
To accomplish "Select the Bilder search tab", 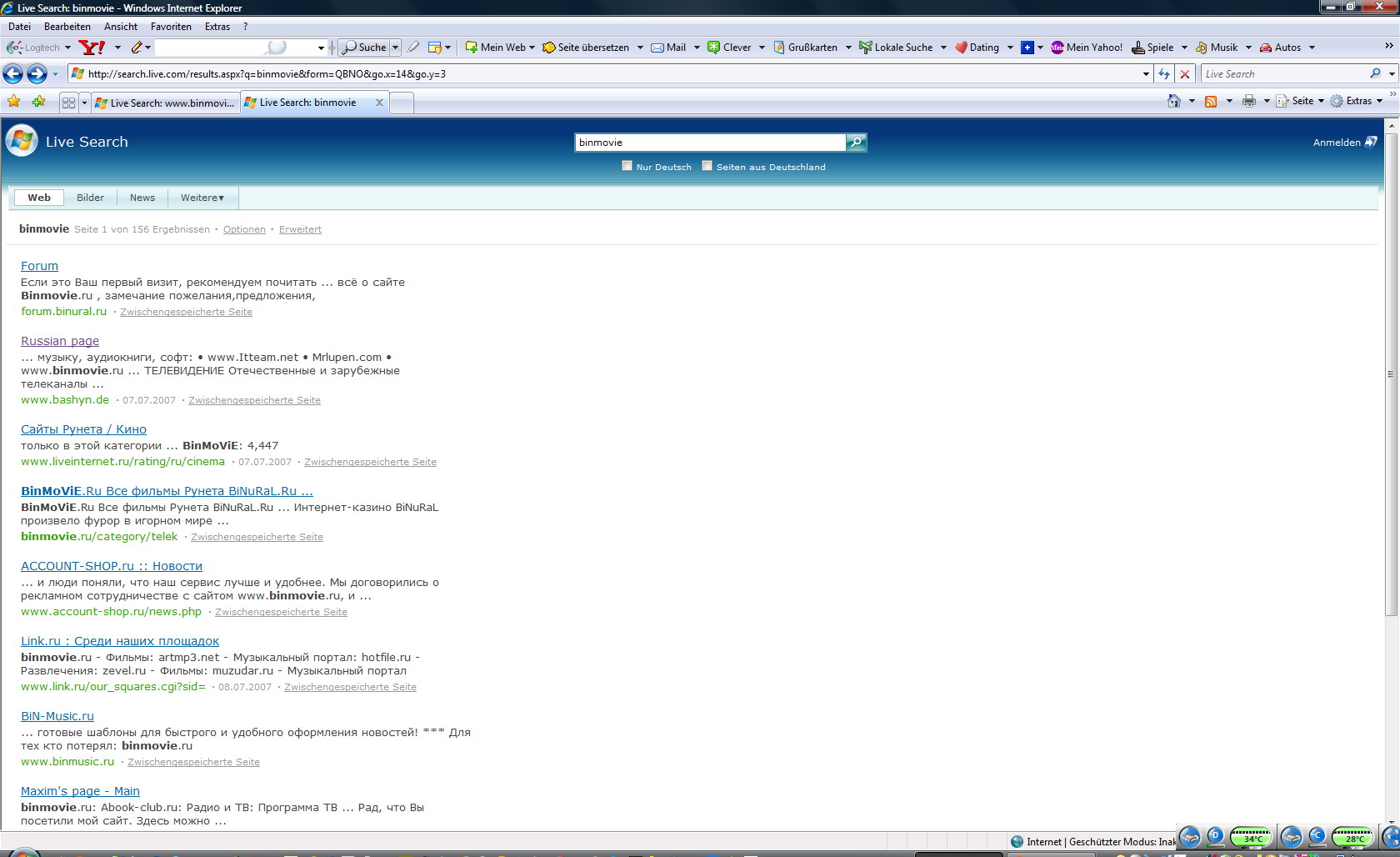I will [91, 198].
